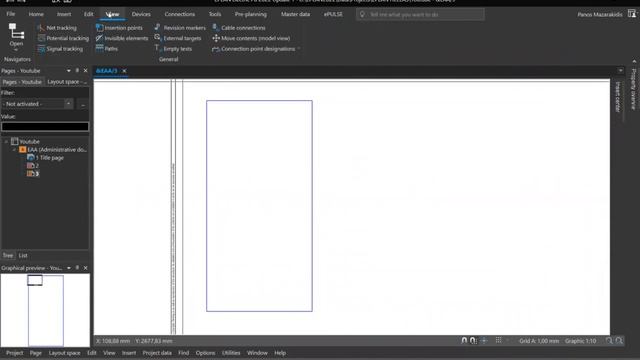Click the filter browse '...' button

coord(83,104)
